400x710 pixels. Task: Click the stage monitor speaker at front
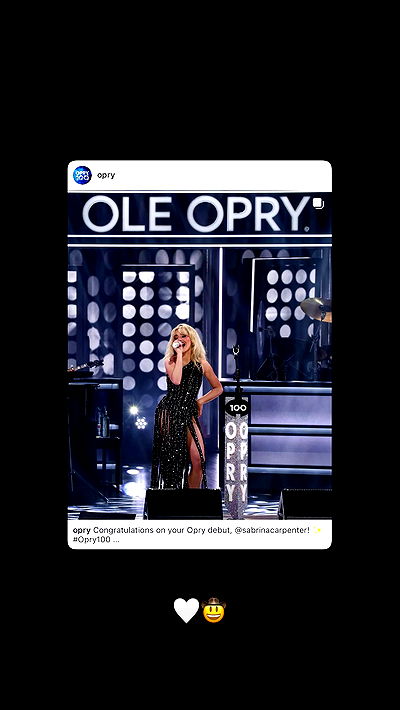coord(183,503)
